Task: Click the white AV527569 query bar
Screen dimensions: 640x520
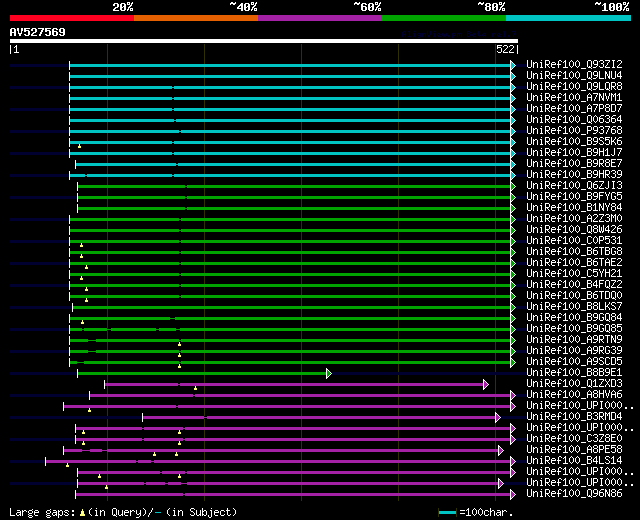Action: [264, 41]
